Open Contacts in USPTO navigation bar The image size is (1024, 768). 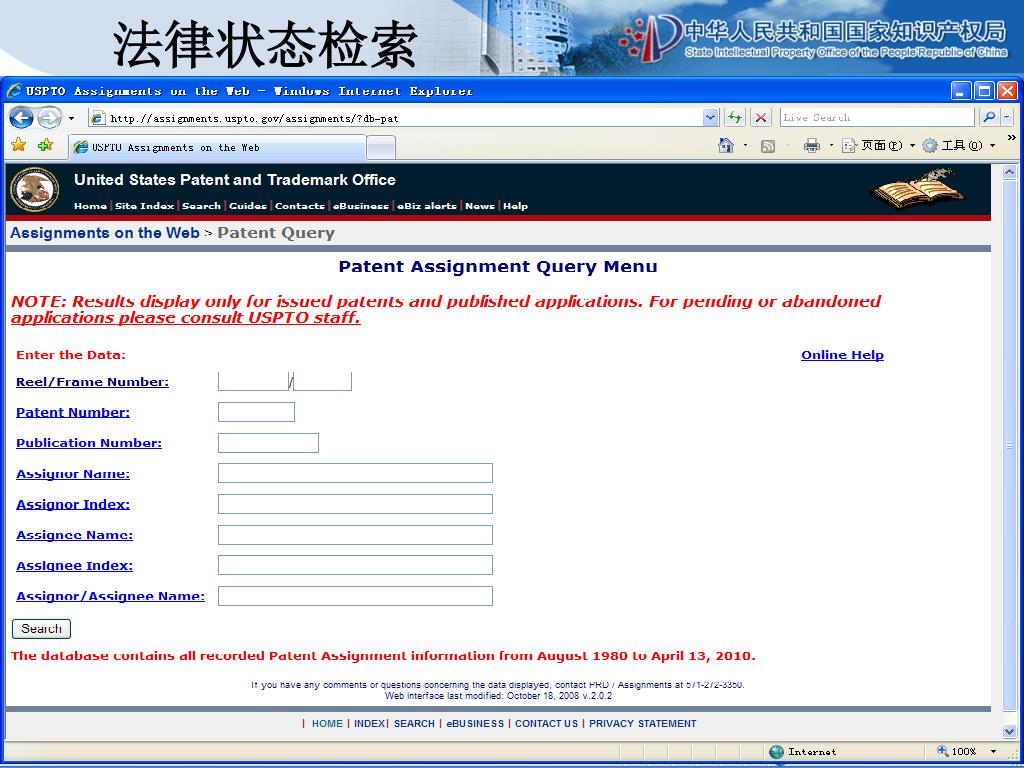click(x=300, y=206)
